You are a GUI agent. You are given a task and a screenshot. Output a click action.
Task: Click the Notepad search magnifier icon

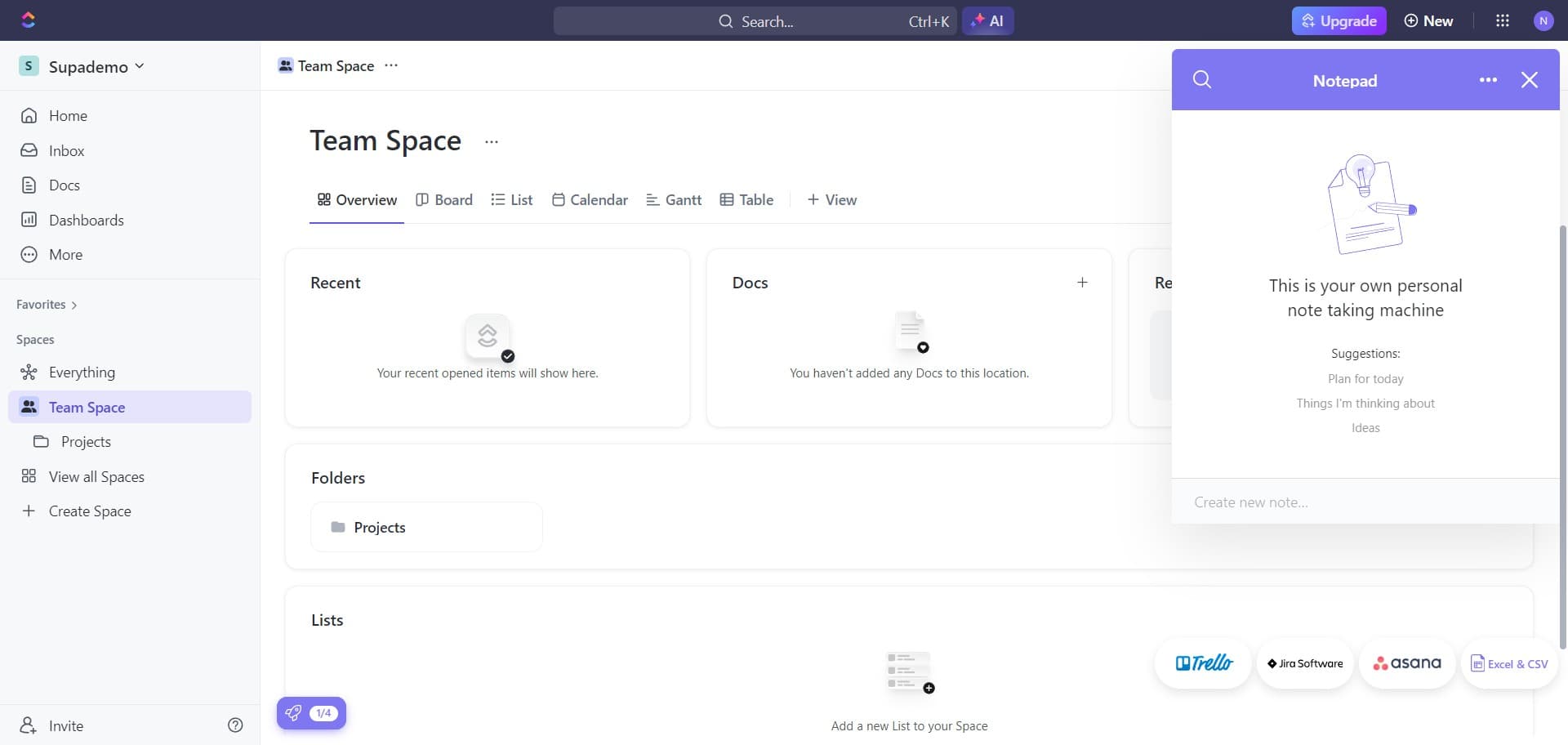[x=1201, y=80]
